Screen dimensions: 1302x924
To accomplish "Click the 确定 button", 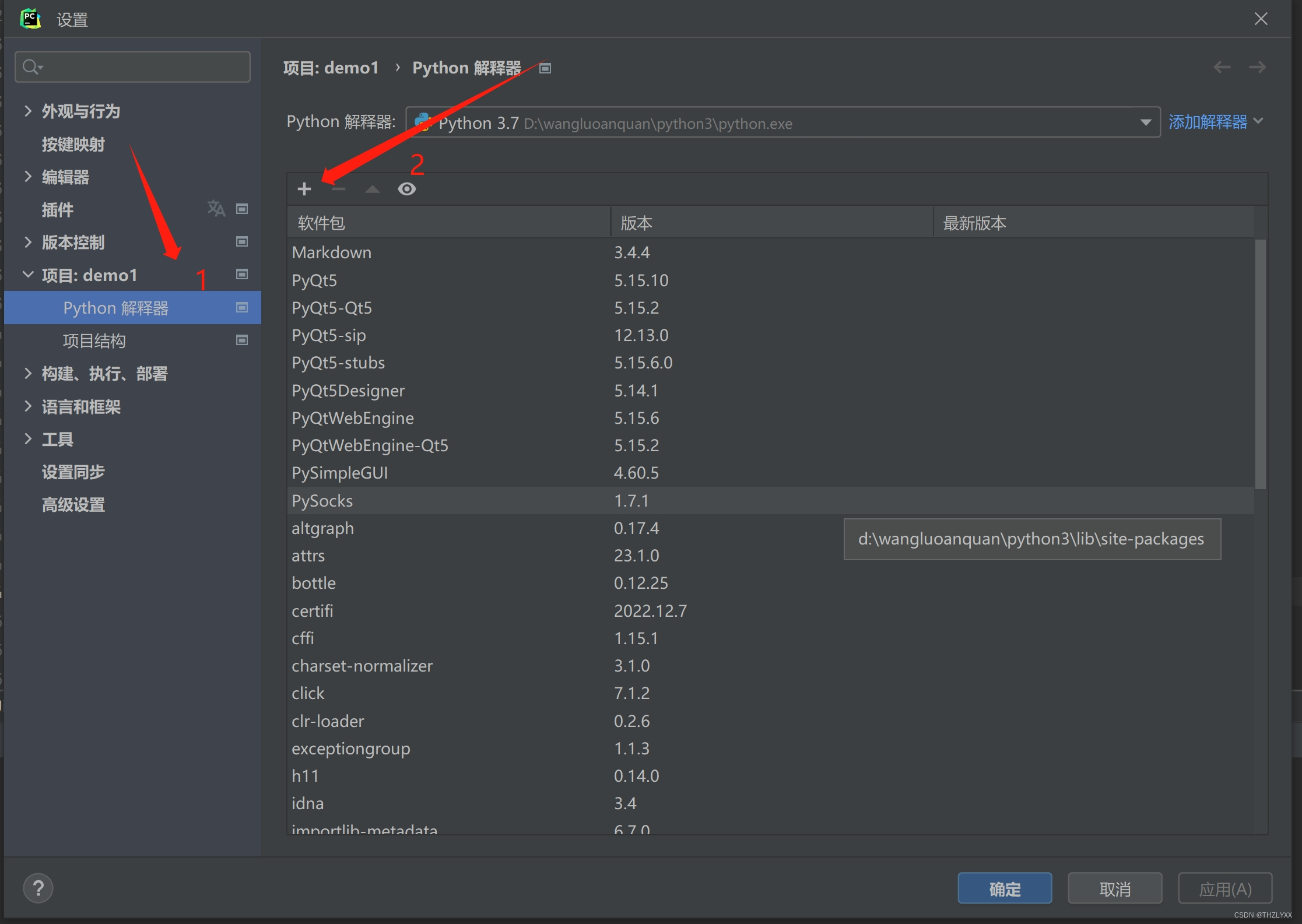I will click(1005, 888).
